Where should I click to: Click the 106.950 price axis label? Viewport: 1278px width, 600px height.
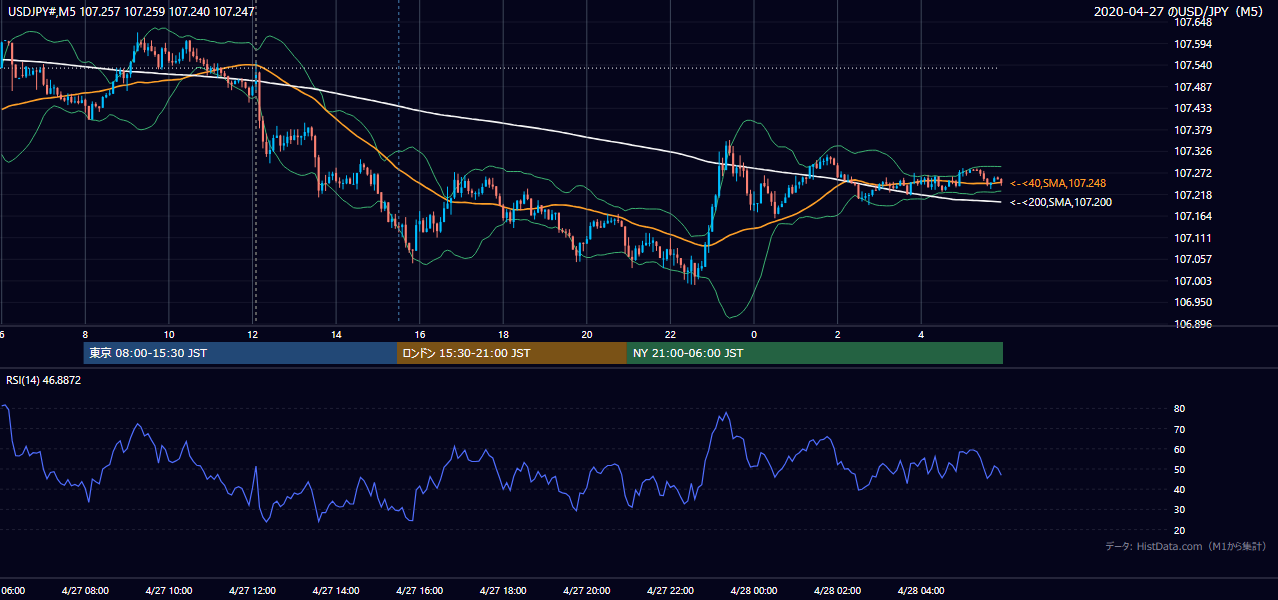(x=1192, y=302)
